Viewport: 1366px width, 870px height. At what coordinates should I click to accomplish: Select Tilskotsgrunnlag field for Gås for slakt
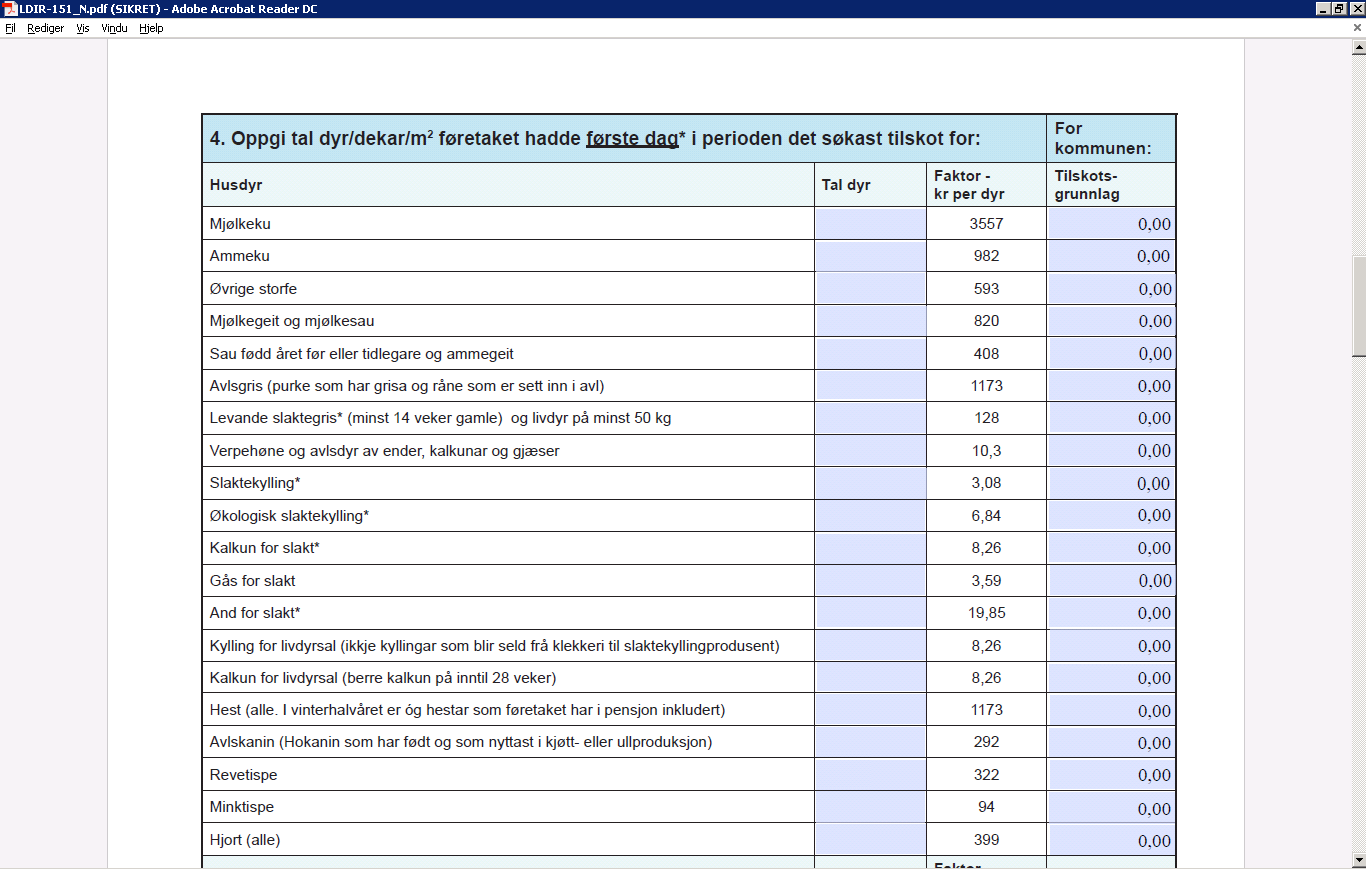click(x=1111, y=581)
